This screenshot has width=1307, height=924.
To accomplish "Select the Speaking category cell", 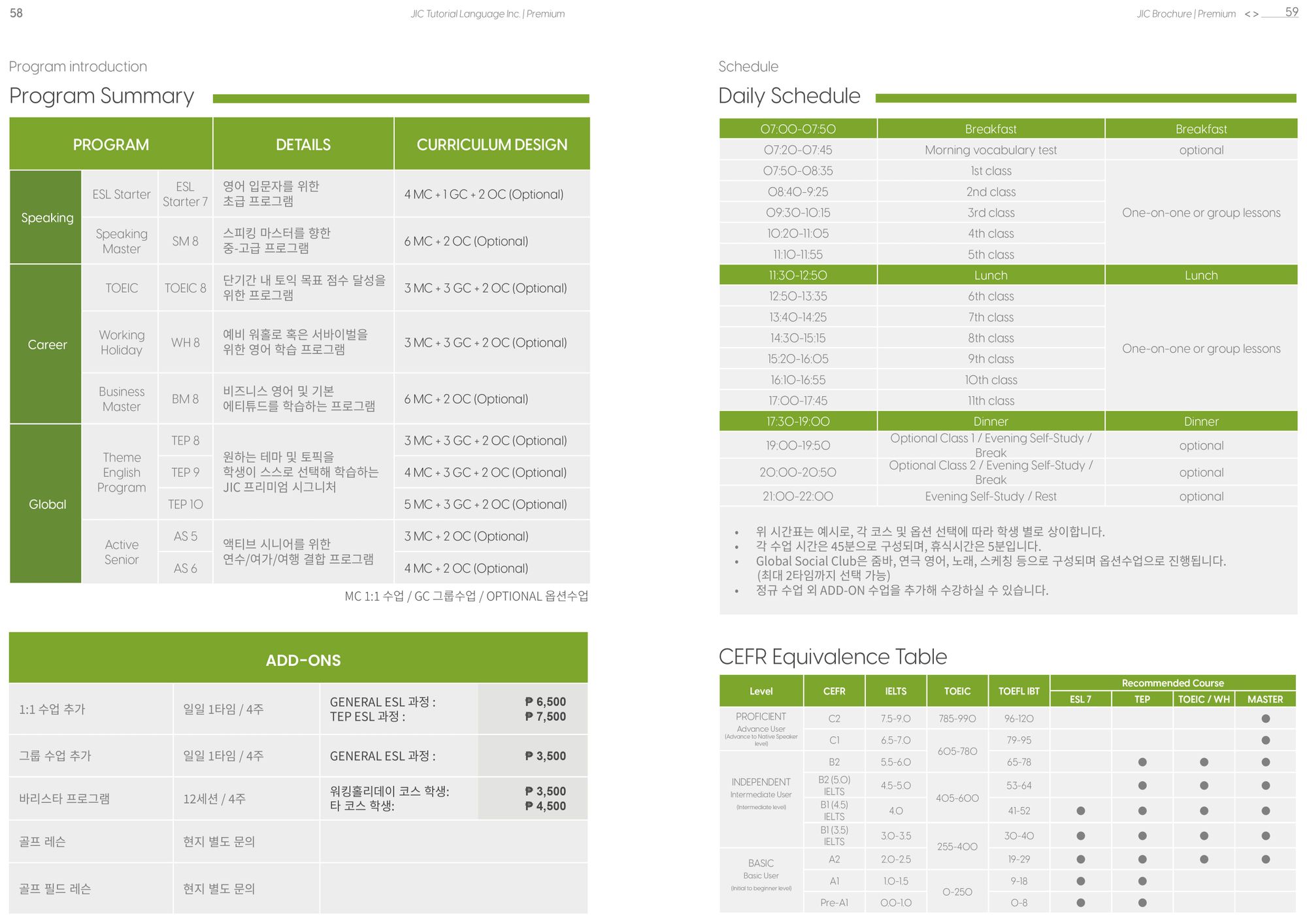I will coord(46,218).
